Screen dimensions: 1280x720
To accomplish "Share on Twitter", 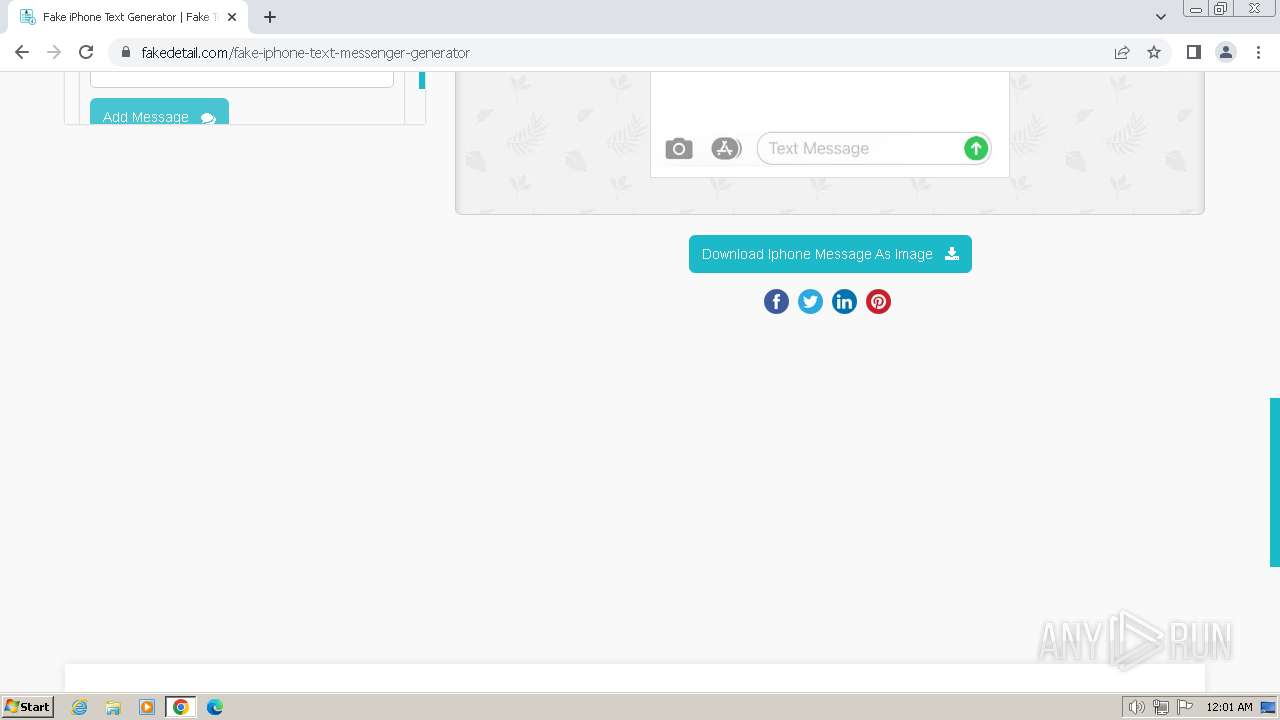I will click(810, 302).
